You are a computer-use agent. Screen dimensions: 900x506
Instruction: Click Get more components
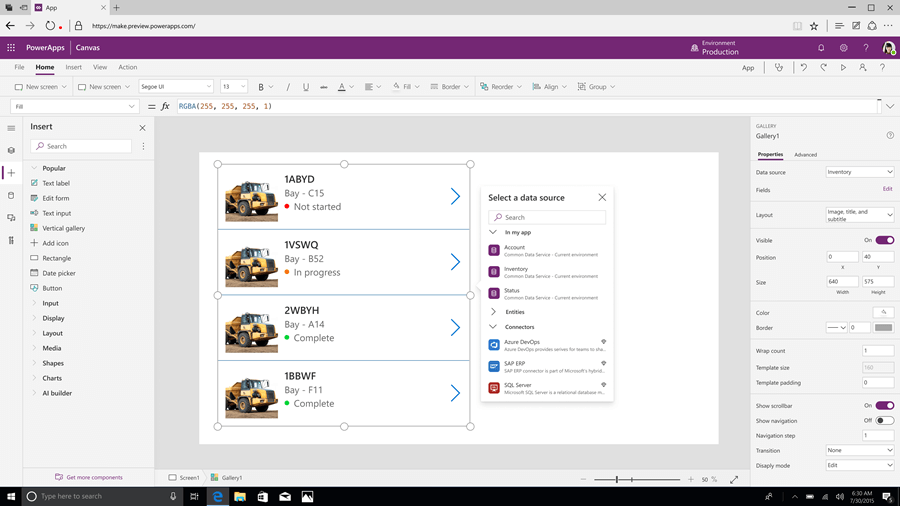[x=89, y=477]
